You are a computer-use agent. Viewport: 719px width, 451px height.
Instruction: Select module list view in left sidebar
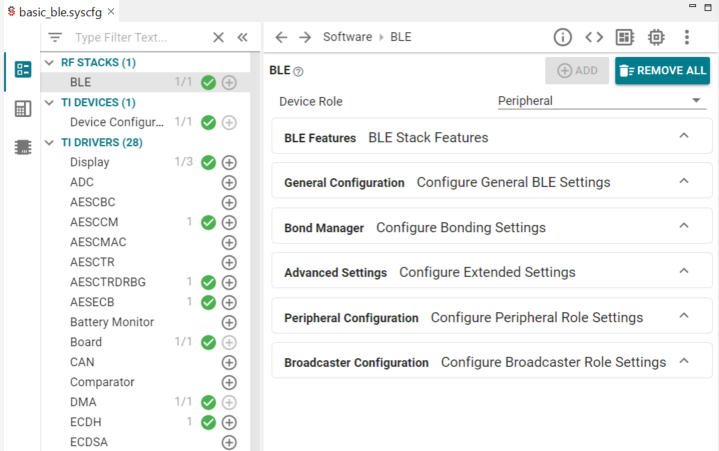click(x=23, y=69)
